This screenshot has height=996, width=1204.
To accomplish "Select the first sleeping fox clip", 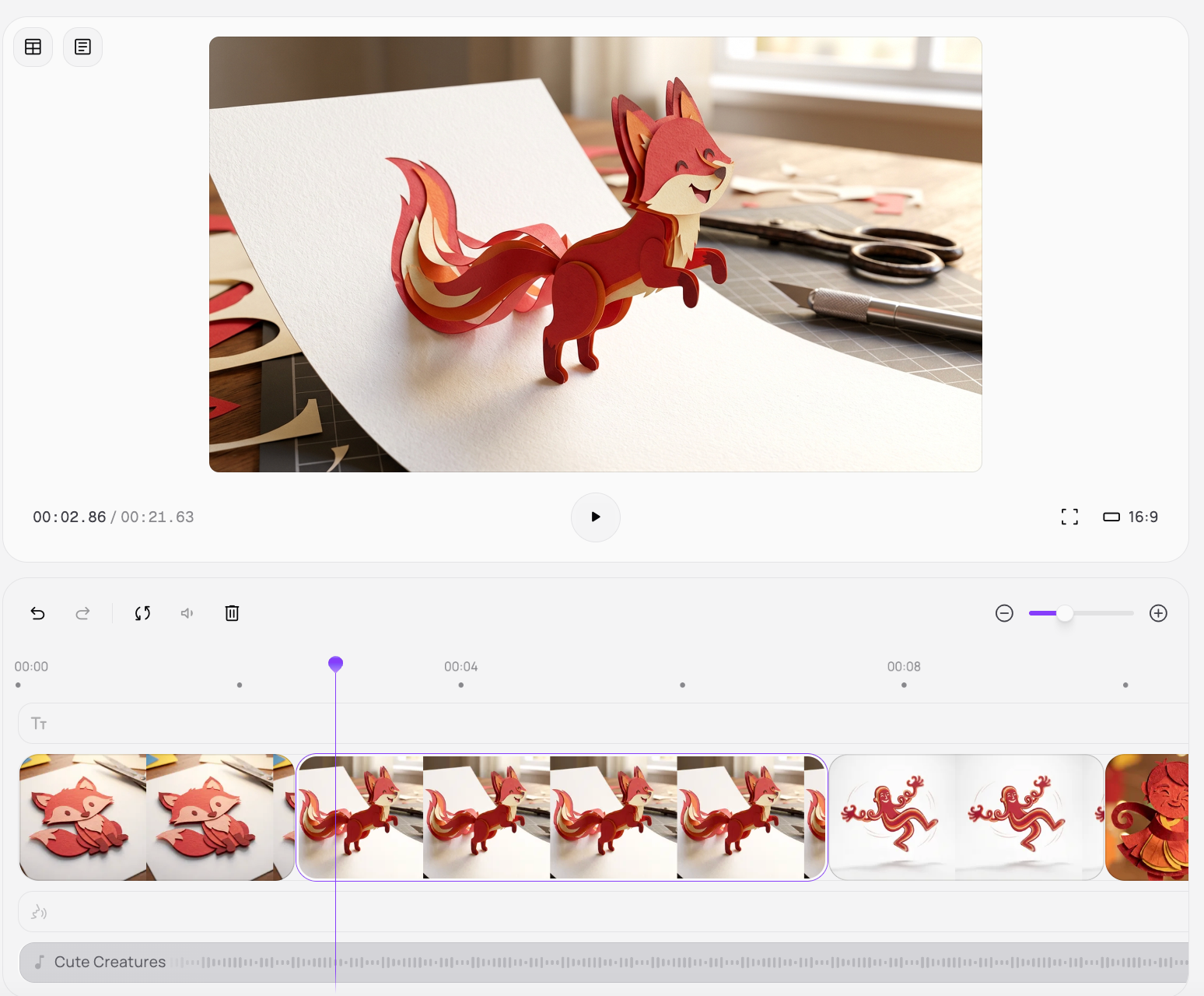I will (x=156, y=817).
